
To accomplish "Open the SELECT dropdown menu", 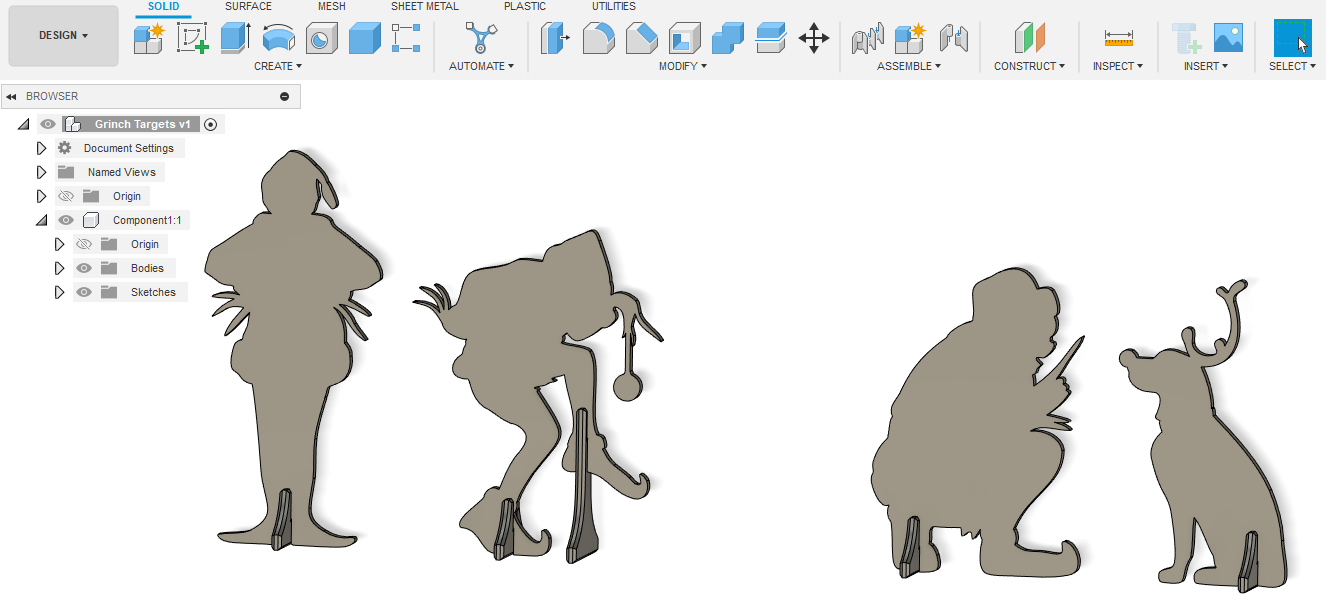I will pos(1293,66).
